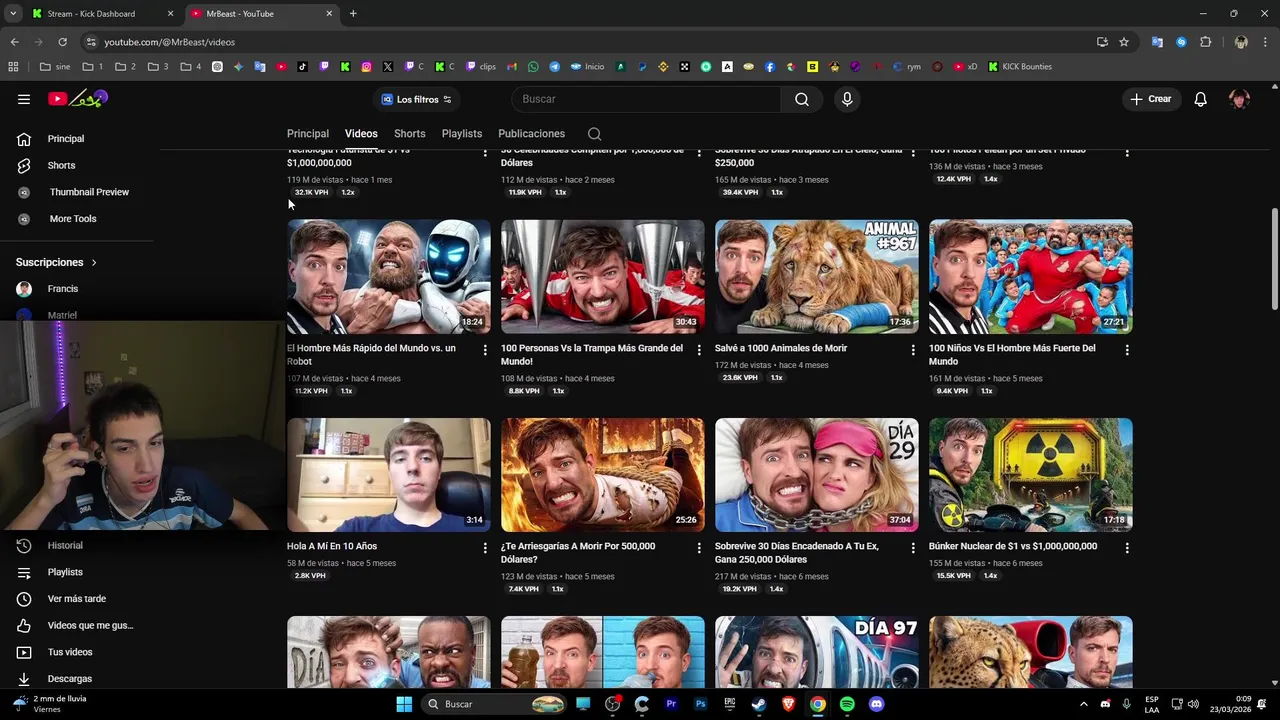Open options for Hola A Mí En 10 Años
1280x720 pixels.
pyautogui.click(x=485, y=548)
